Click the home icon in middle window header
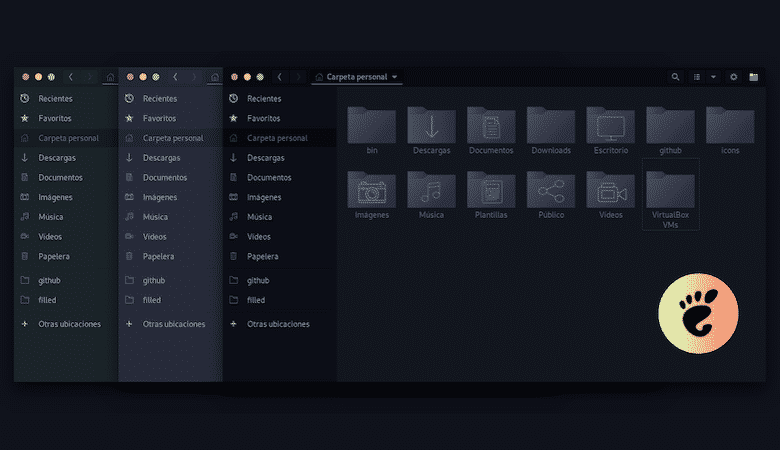 pyautogui.click(x=214, y=77)
